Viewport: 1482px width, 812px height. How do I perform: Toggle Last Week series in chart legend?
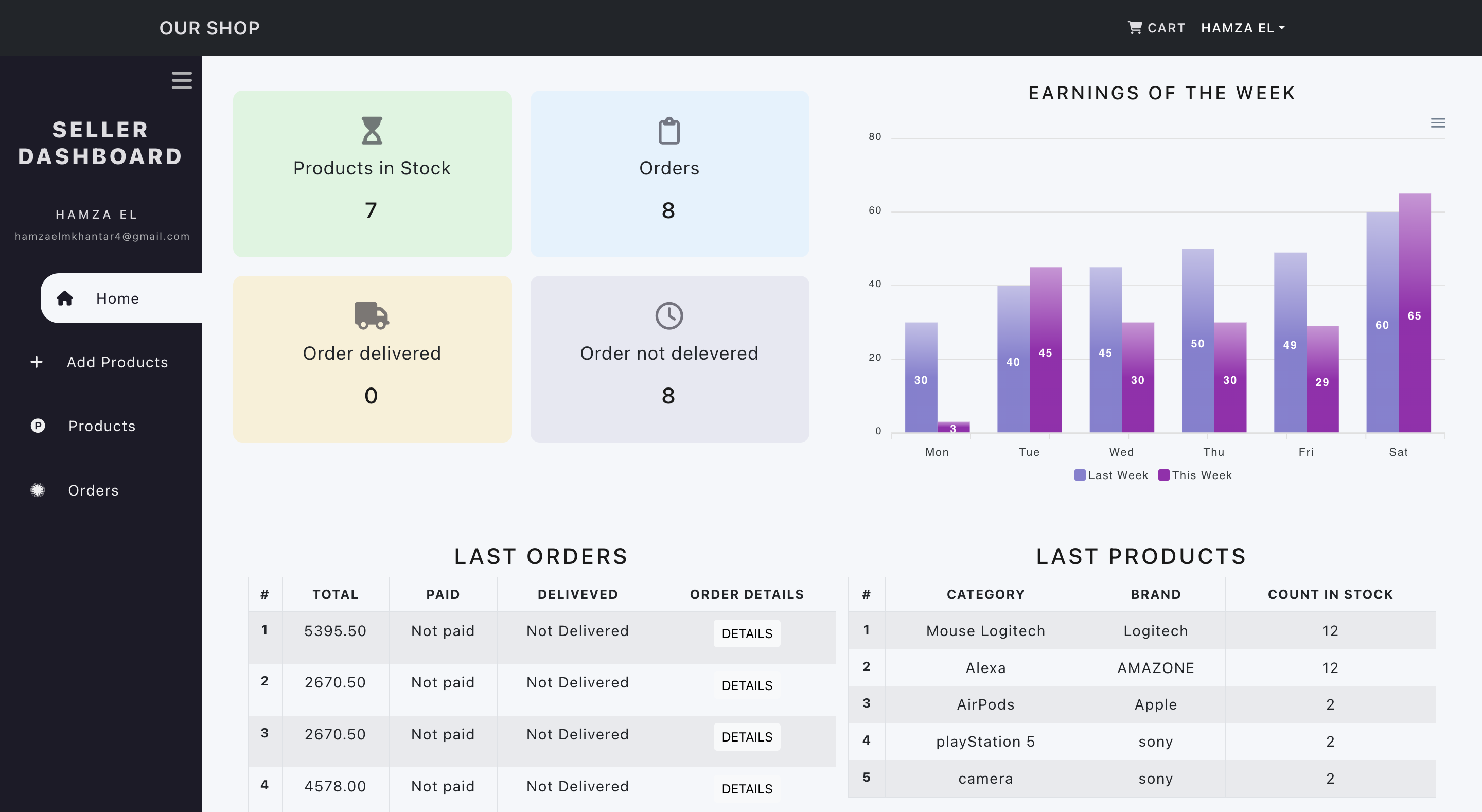pyautogui.click(x=1111, y=475)
